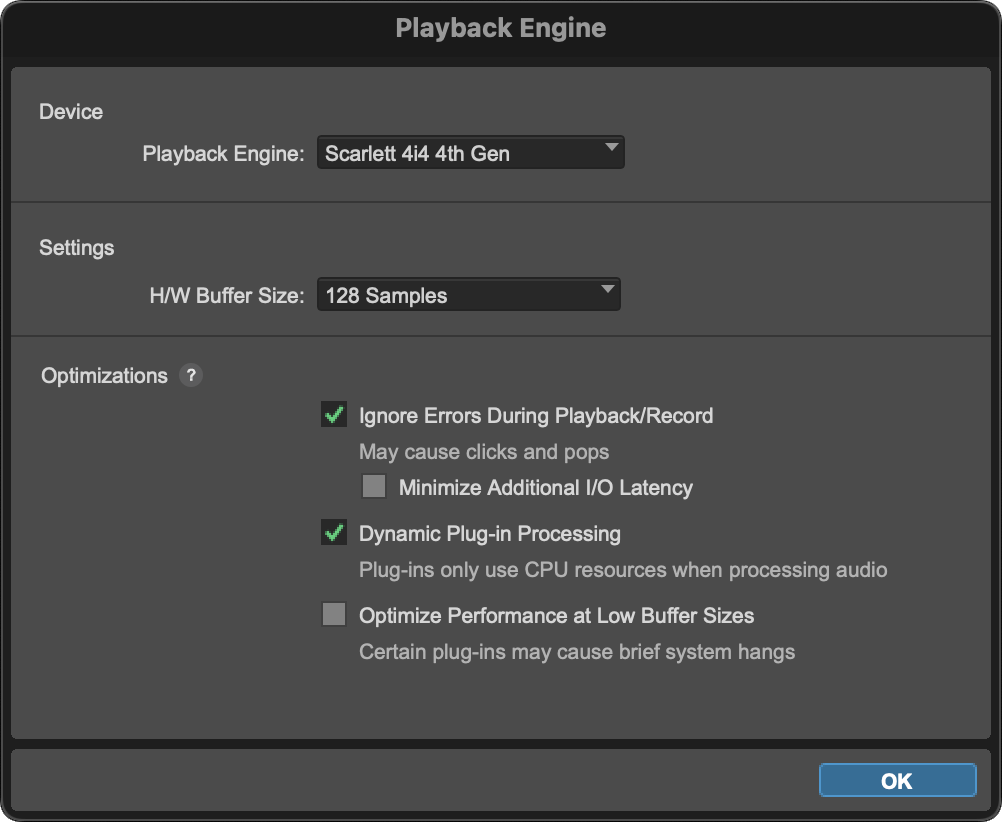The width and height of the screenshot is (1002, 822).
Task: Click the Minimize Additional I/O Latency label text
Action: point(545,488)
